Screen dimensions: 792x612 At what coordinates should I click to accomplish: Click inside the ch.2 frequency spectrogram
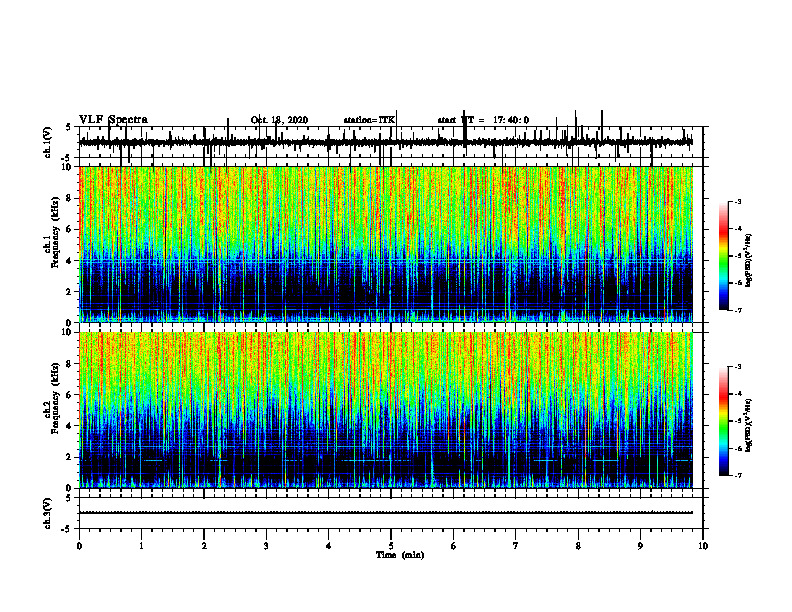click(386, 410)
